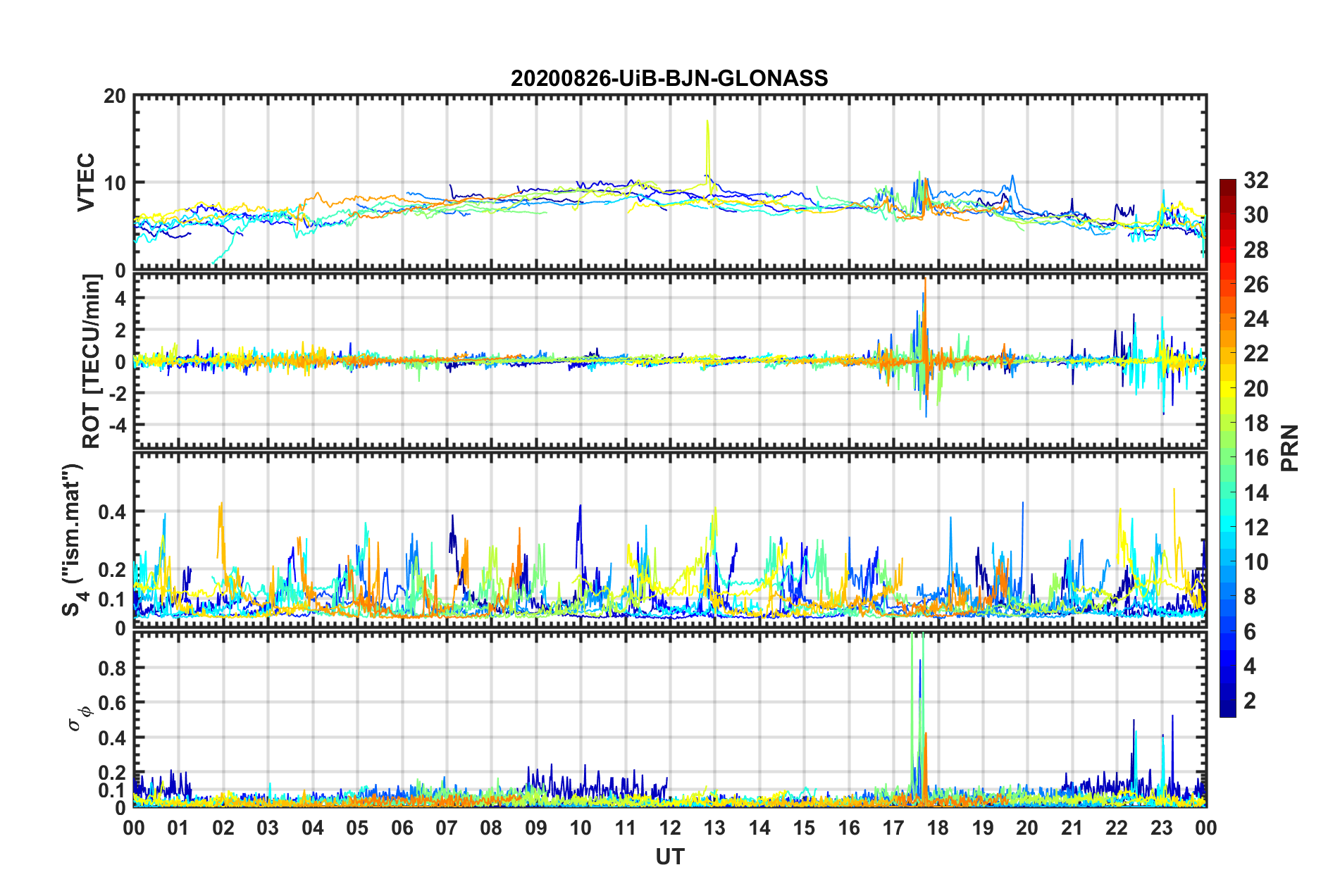Select the VTEC y-axis label
The image size is (1340, 896).
click(86, 182)
